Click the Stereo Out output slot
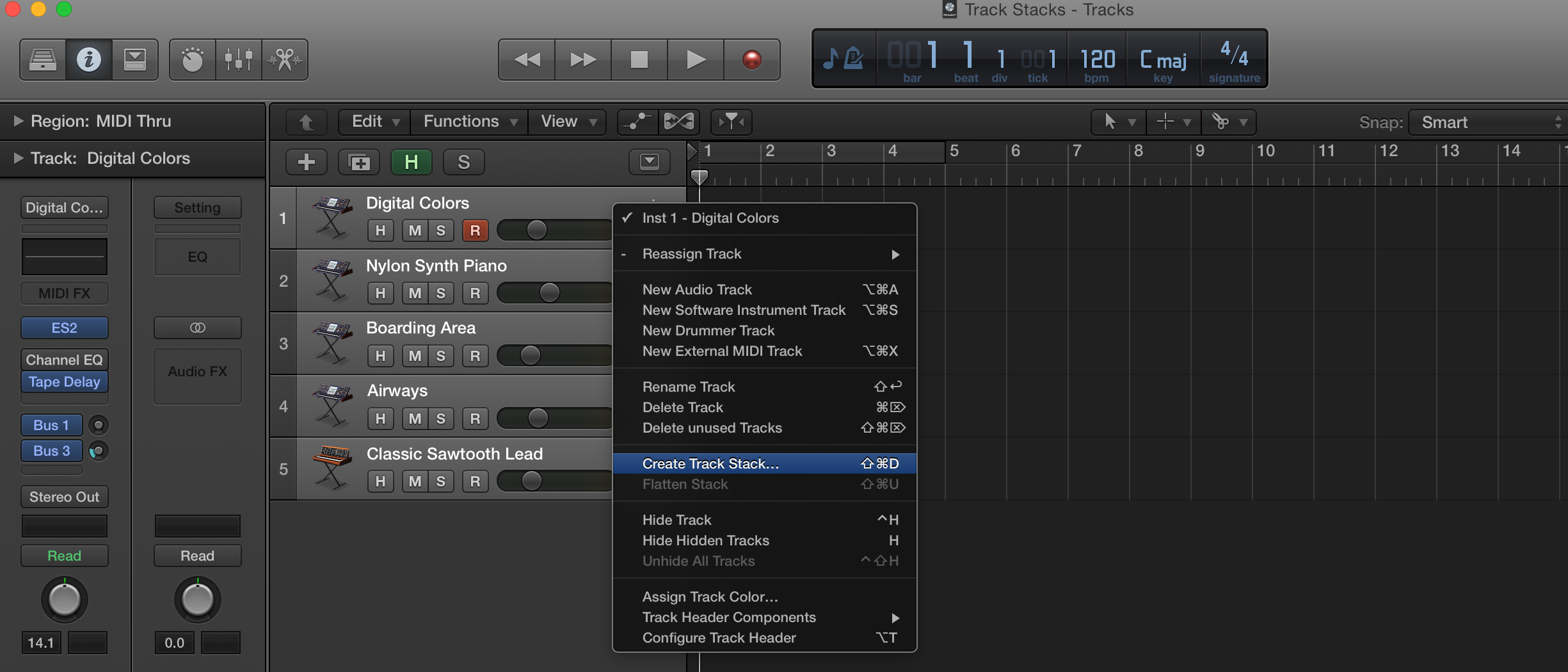The width and height of the screenshot is (1568, 672). tap(64, 497)
